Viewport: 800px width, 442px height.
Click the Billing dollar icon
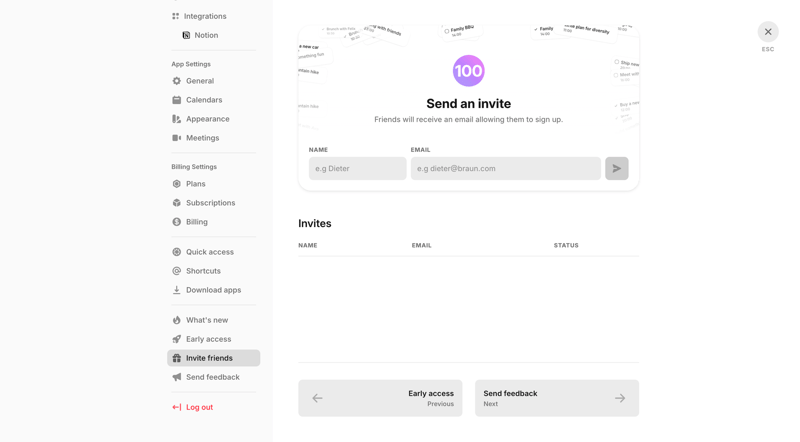[x=177, y=222]
